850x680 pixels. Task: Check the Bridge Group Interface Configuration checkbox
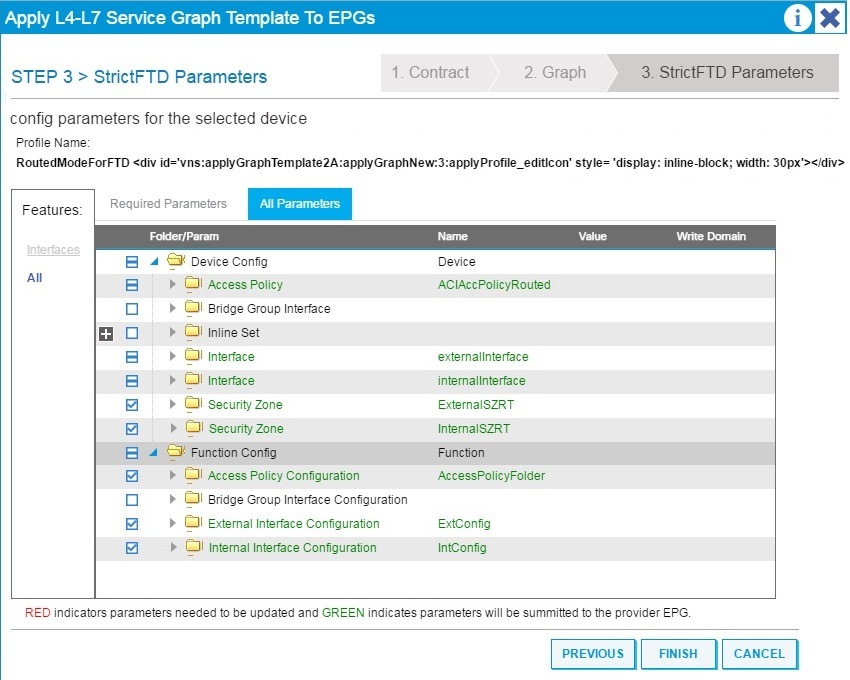point(132,500)
